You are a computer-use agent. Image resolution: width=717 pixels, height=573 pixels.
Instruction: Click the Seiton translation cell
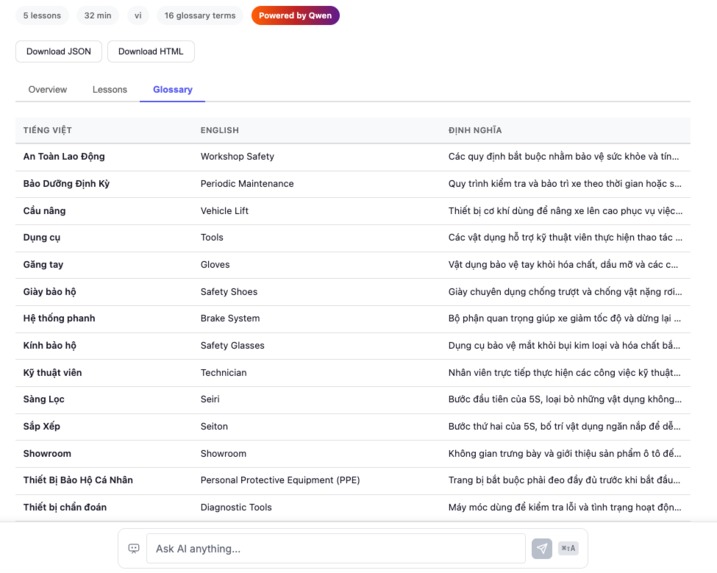point(214,426)
